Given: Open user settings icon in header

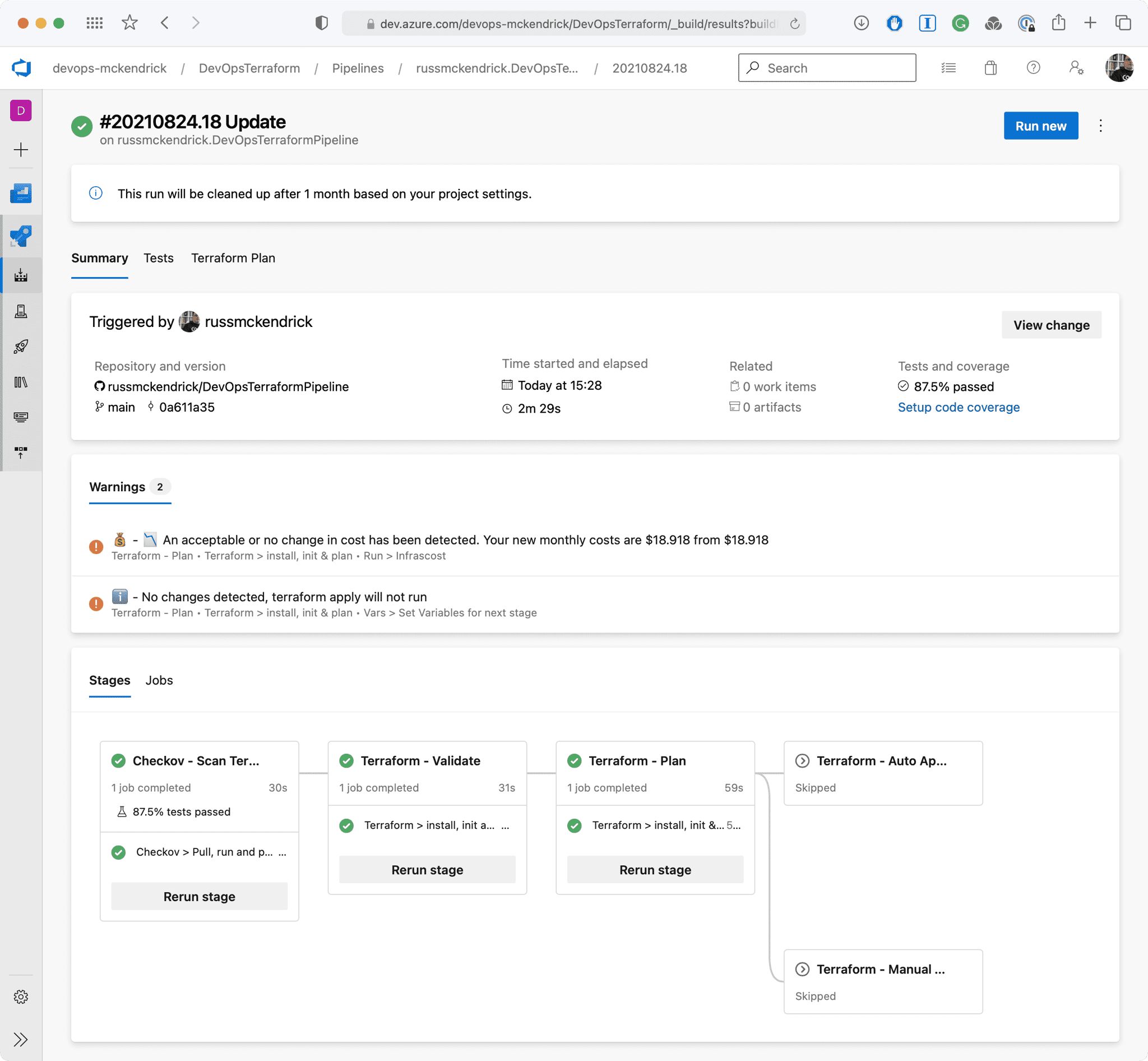Looking at the screenshot, I should (x=1076, y=68).
